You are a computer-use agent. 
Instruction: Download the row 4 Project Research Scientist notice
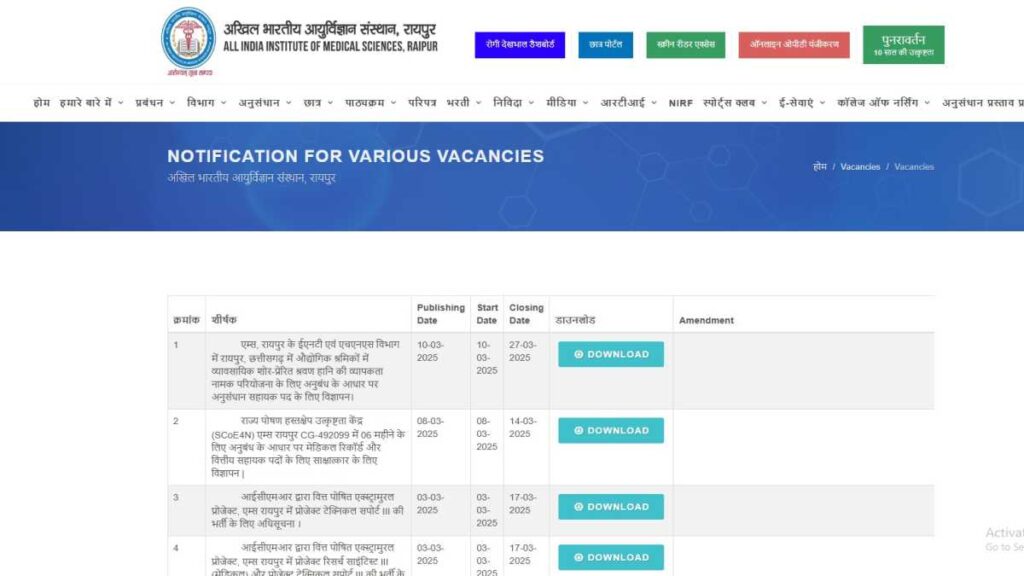[x=611, y=557]
